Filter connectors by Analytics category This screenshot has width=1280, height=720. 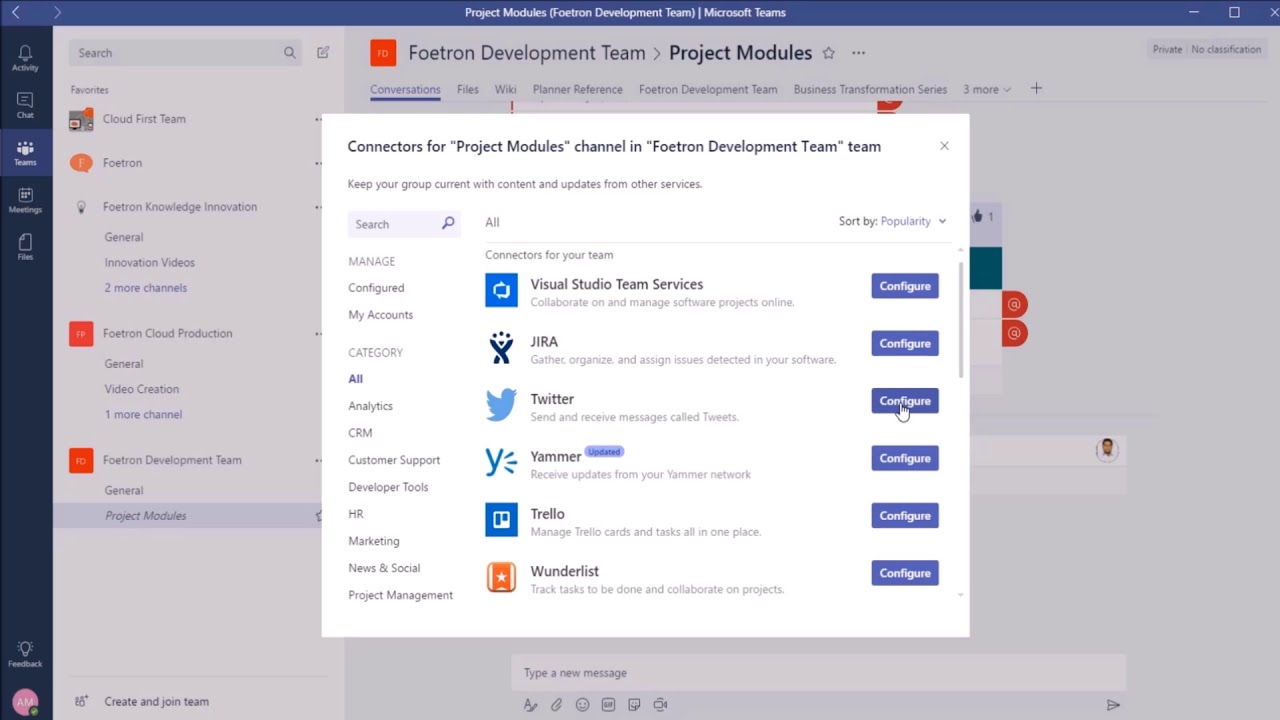pos(370,406)
